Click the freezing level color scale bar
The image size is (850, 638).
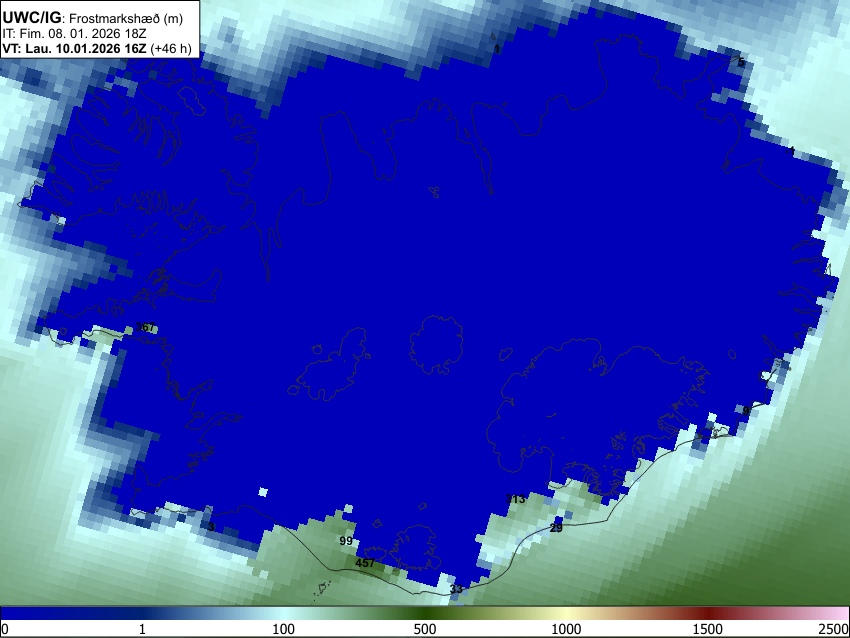425,614
